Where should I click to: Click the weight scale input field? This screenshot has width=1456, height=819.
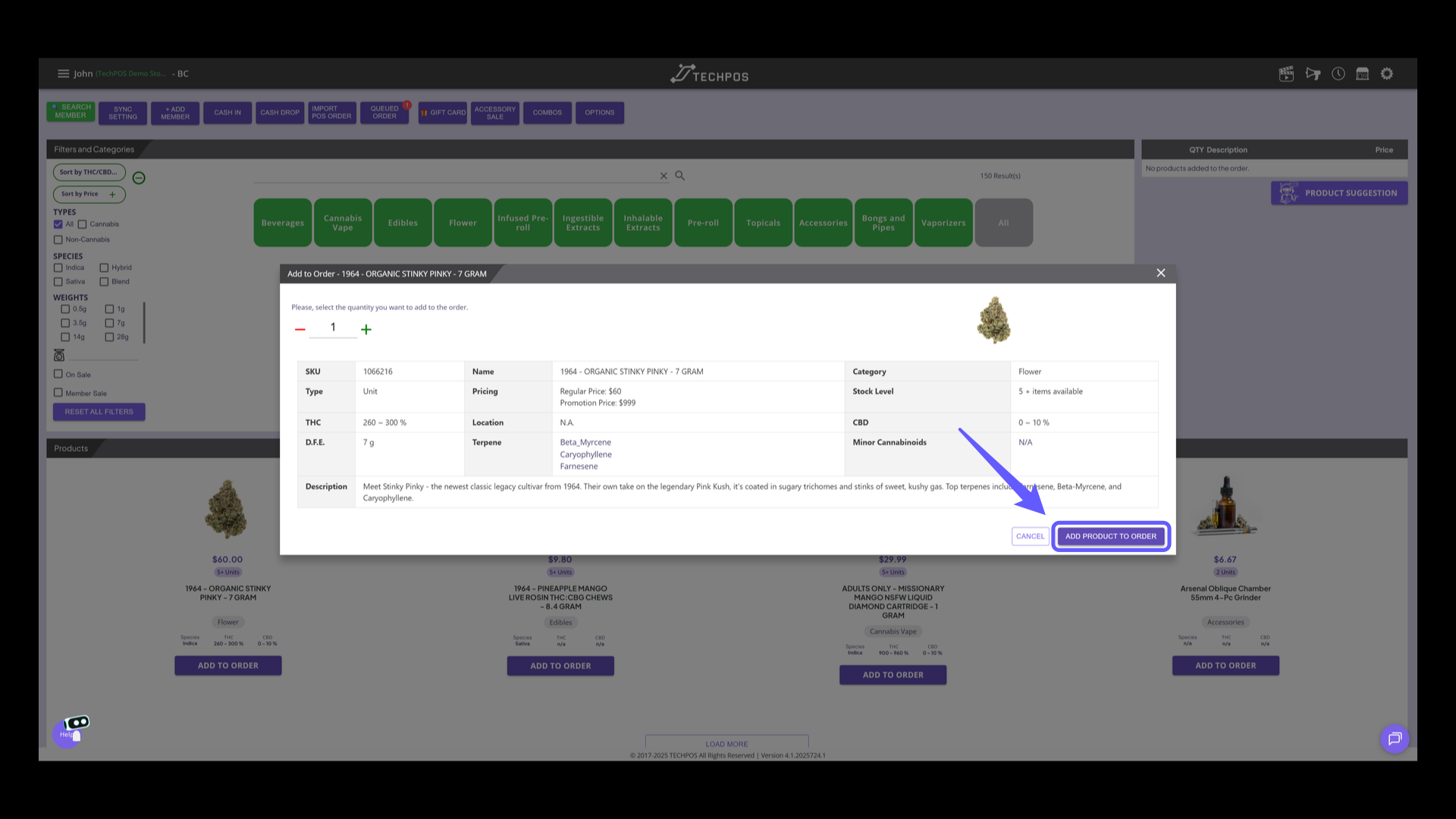(x=103, y=354)
